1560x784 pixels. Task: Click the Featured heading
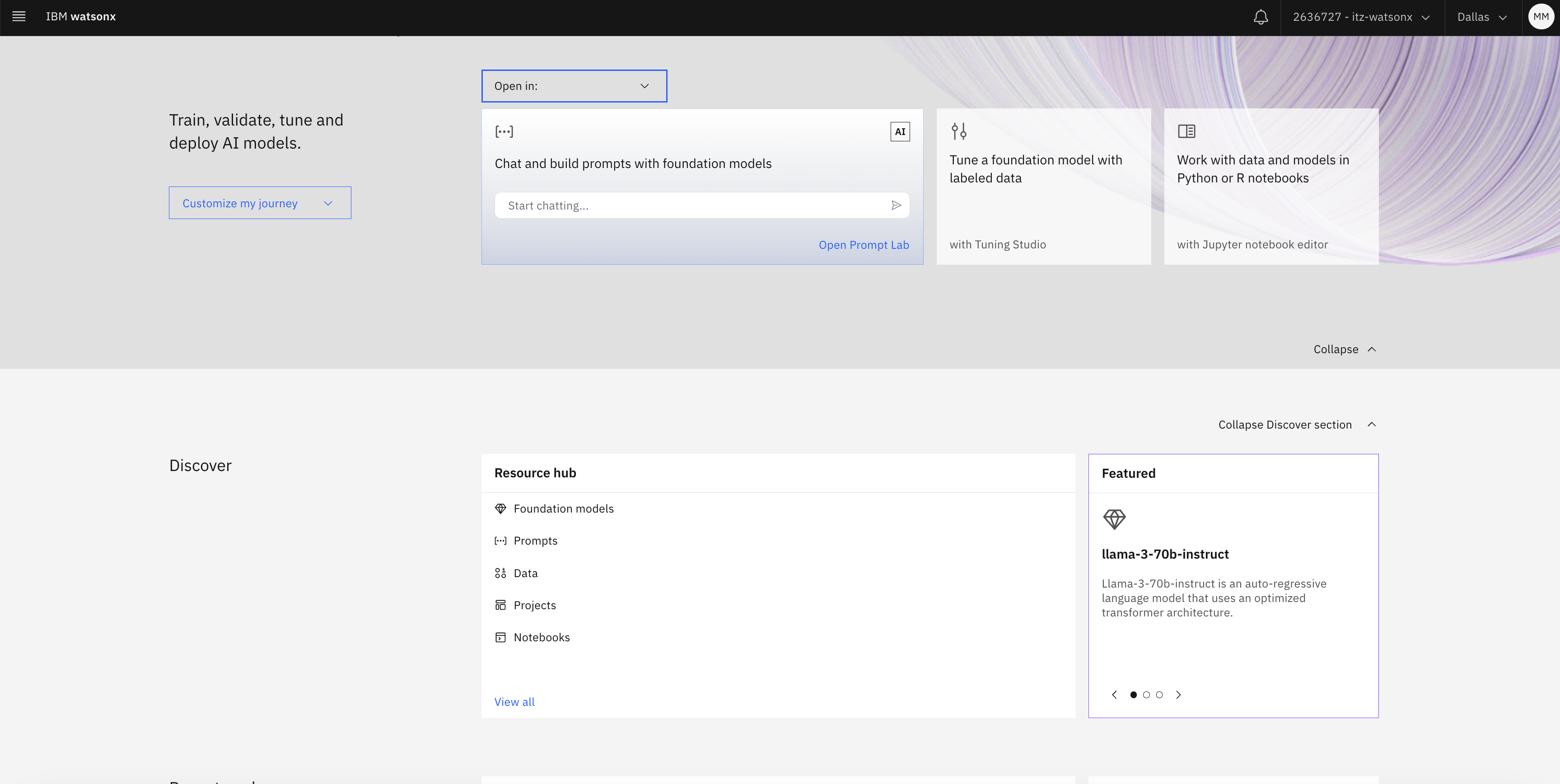[x=1128, y=473]
